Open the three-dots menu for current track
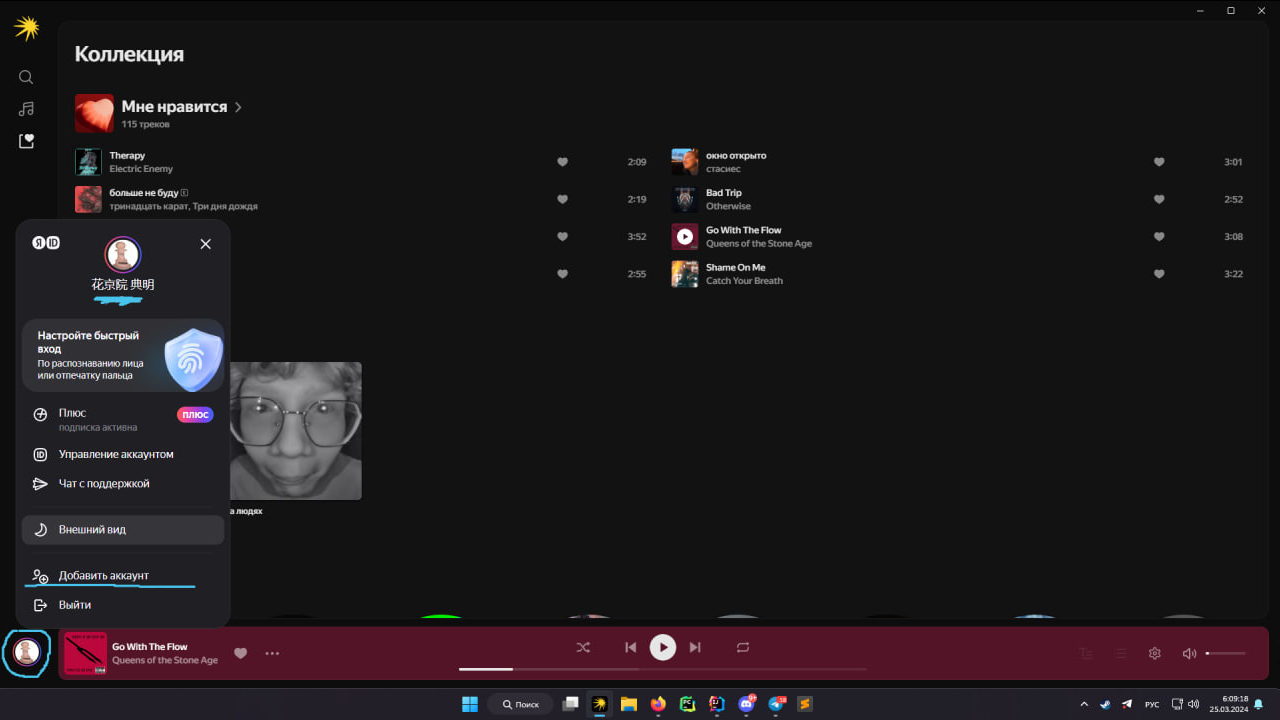 (272, 653)
